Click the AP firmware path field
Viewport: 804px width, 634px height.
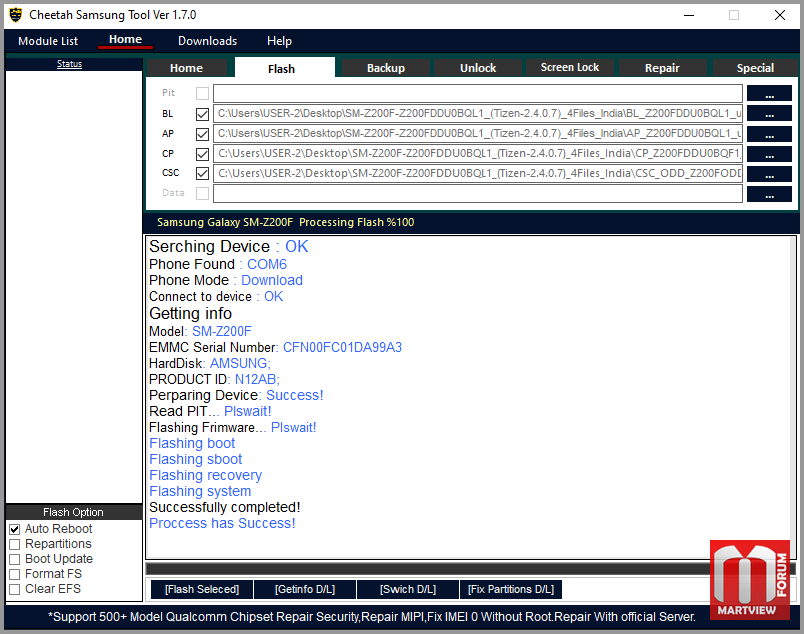tap(477, 134)
